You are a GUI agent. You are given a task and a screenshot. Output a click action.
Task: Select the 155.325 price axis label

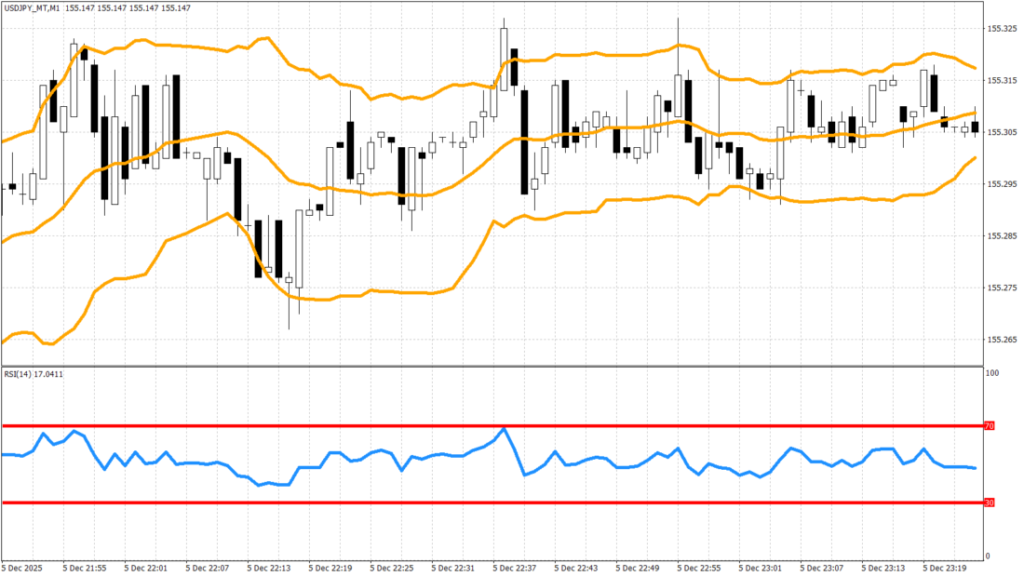point(1001,28)
